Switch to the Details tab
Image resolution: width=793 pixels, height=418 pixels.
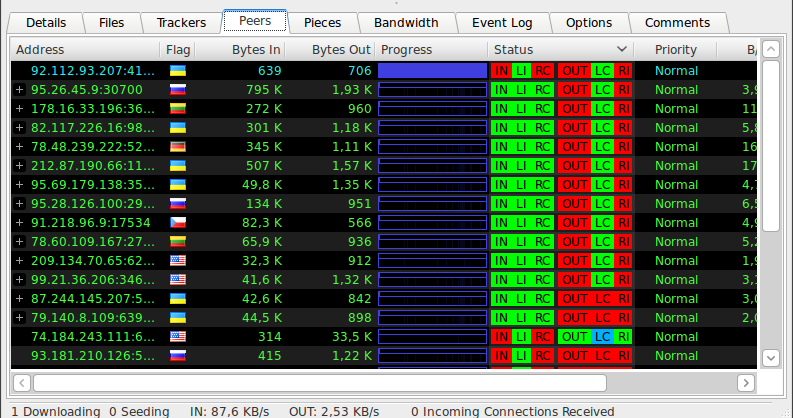click(46, 23)
